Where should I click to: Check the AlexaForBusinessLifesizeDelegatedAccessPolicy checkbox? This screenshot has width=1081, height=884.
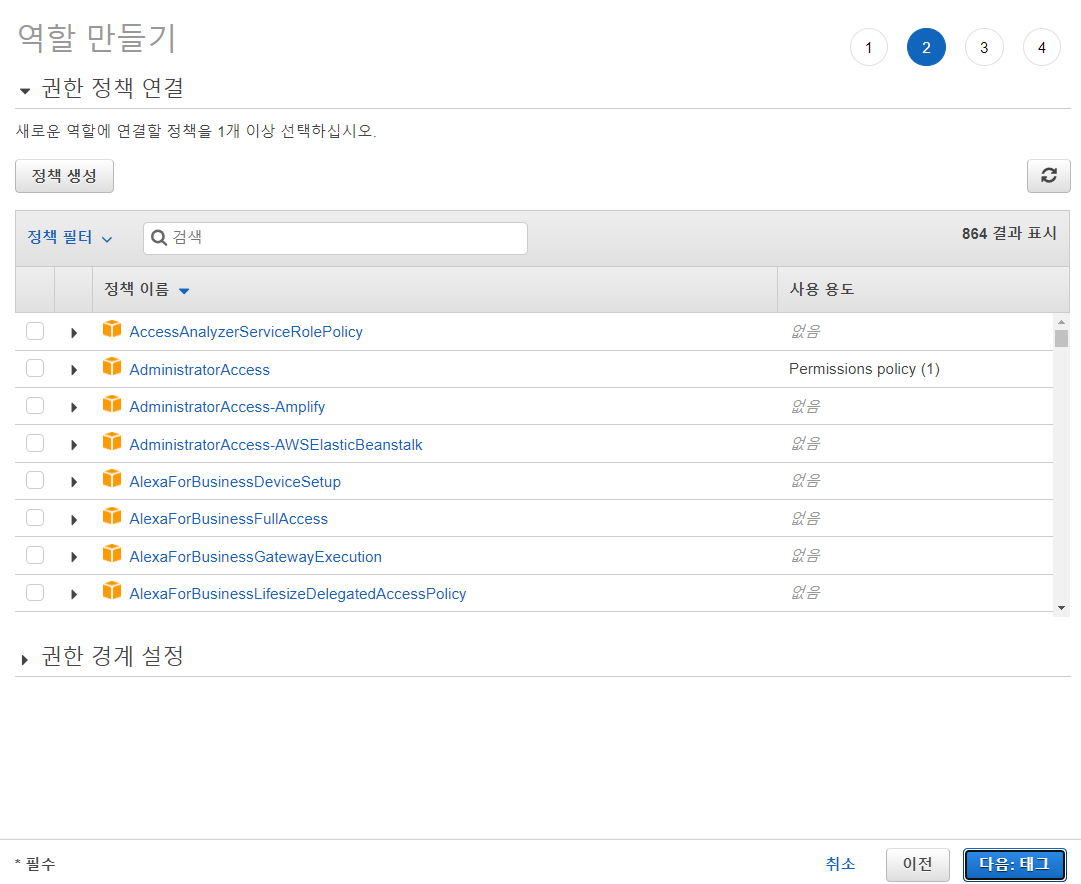[x=35, y=592]
